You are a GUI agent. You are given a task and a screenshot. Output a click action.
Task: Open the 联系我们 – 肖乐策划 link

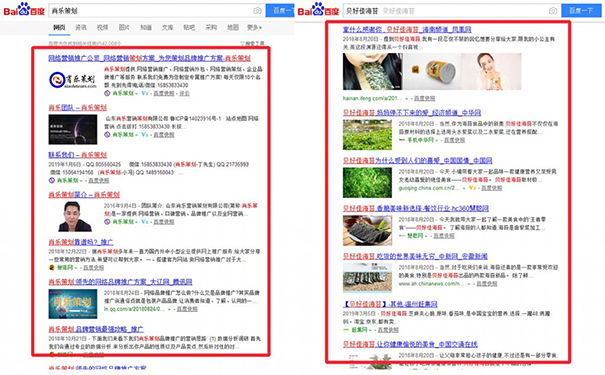coord(78,155)
